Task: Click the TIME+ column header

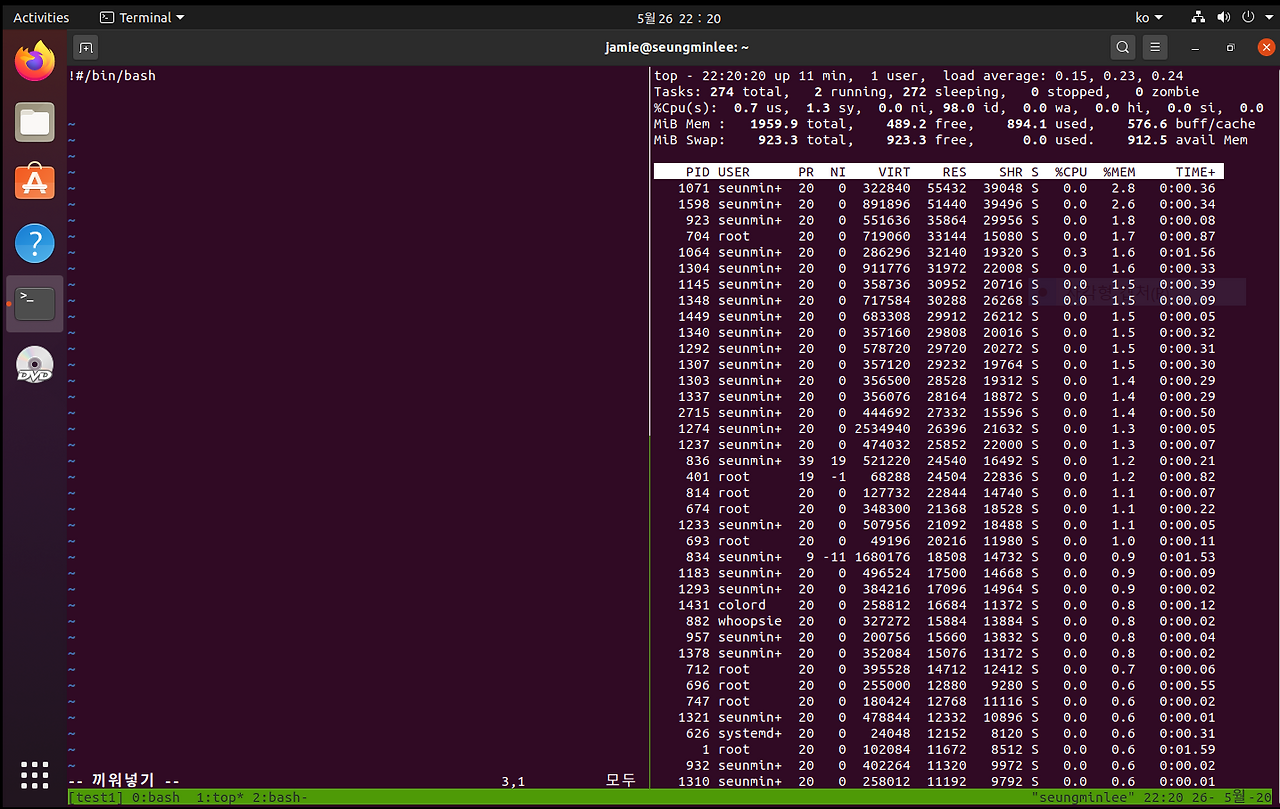Action: coord(1195,172)
